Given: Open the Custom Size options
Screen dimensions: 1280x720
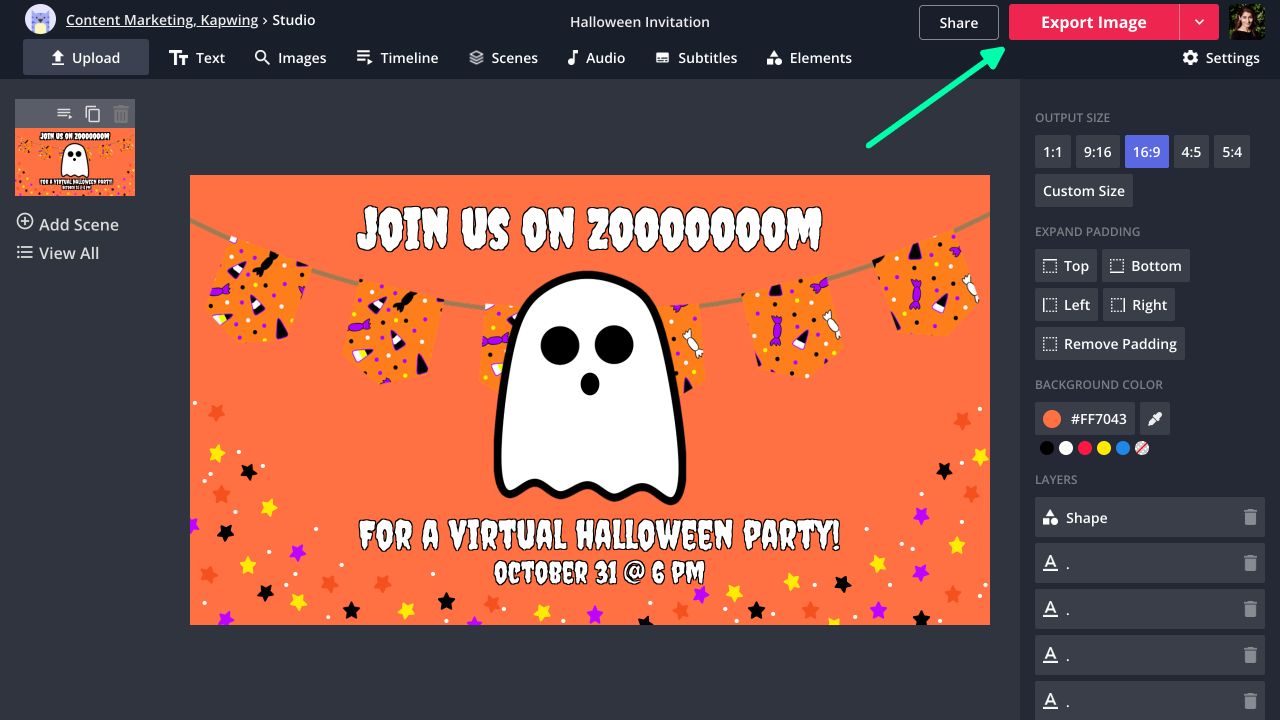Looking at the screenshot, I should tap(1083, 191).
